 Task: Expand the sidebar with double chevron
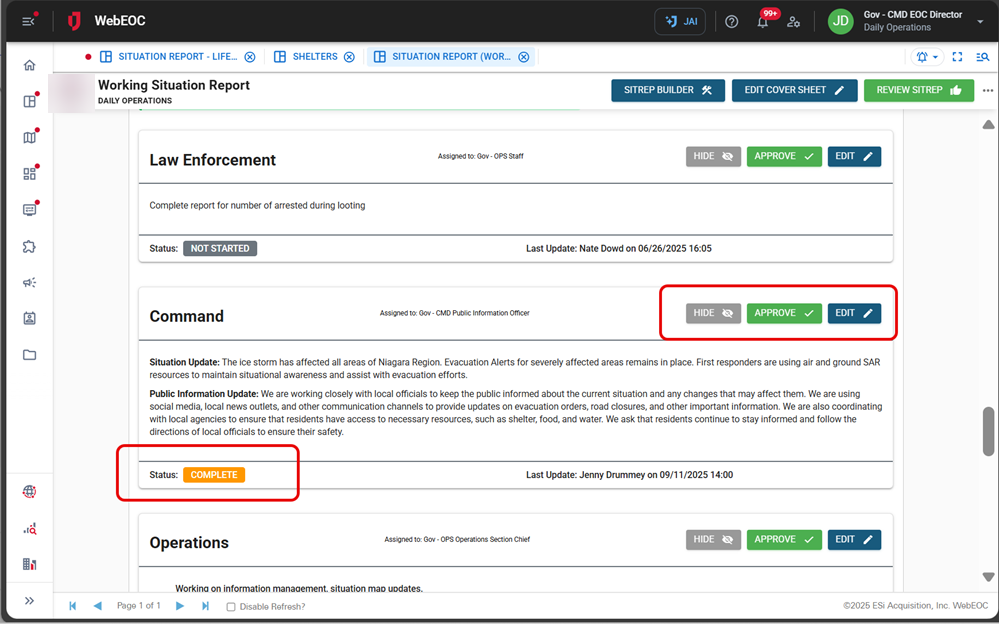click(29, 601)
